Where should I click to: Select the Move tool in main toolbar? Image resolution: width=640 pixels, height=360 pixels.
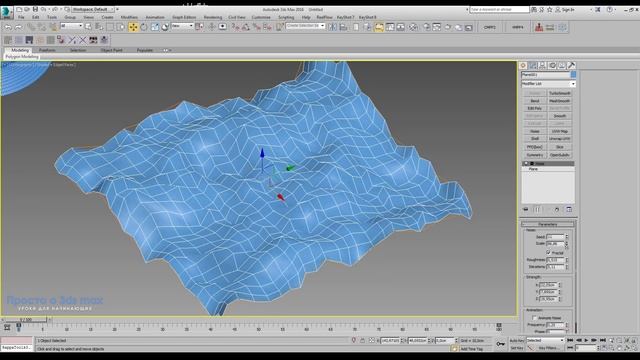[x=133, y=27]
